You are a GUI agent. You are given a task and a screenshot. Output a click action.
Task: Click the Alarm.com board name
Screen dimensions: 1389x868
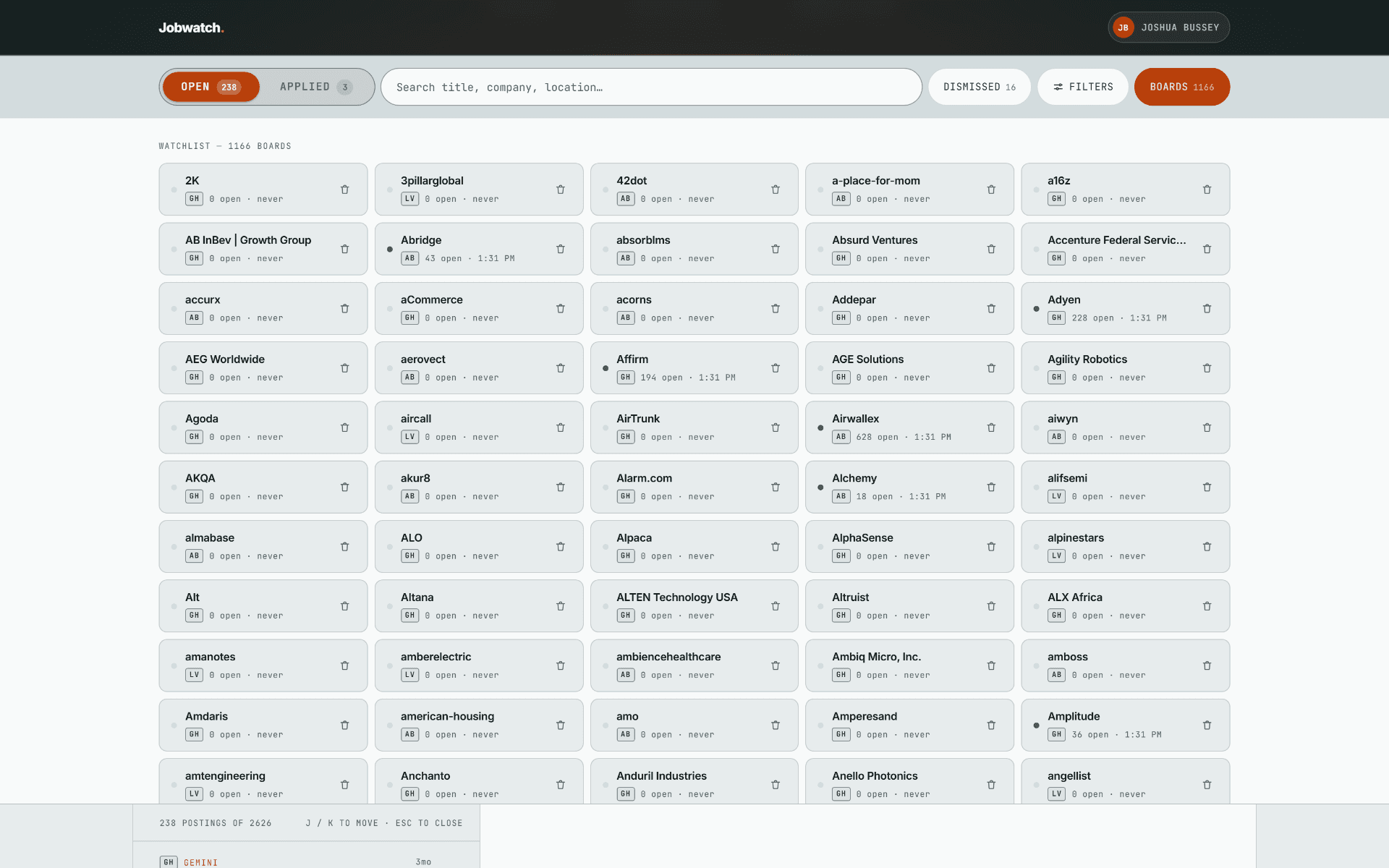click(x=645, y=478)
